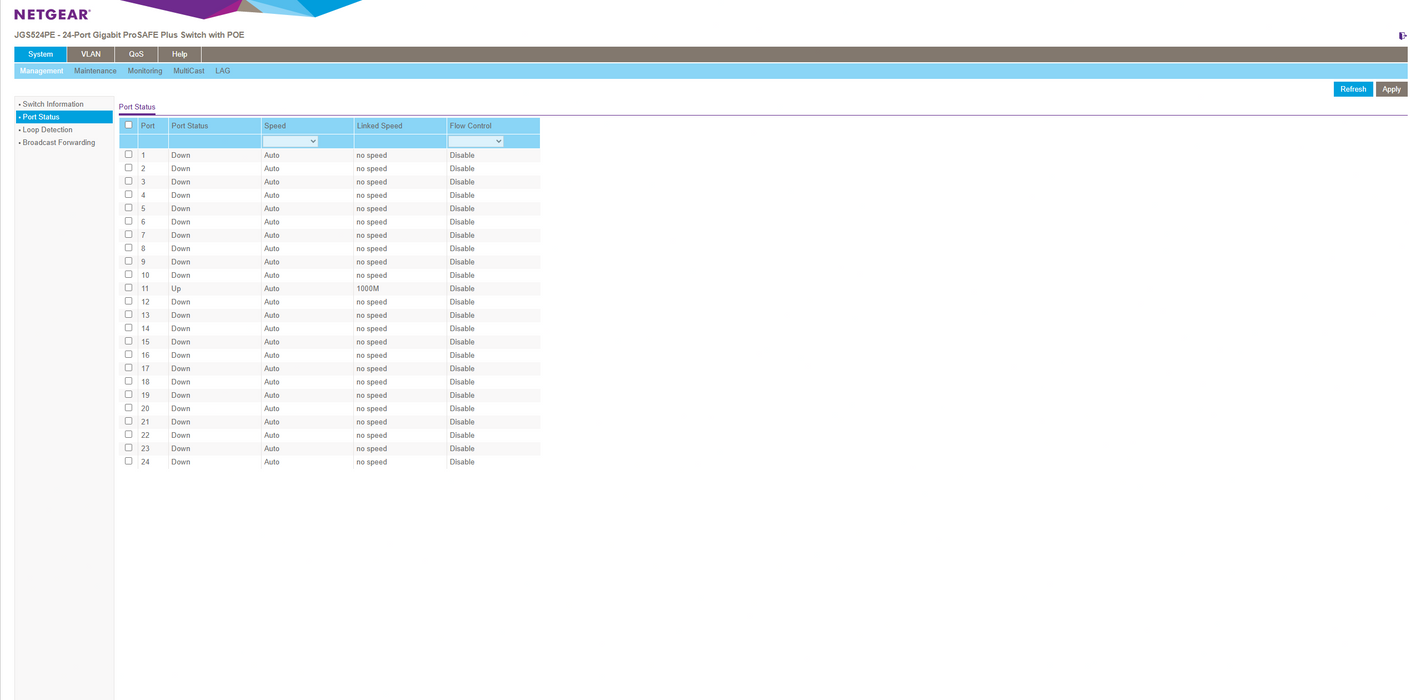1421x700 pixels.
Task: Click the logout icon at top right
Action: [x=1403, y=36]
